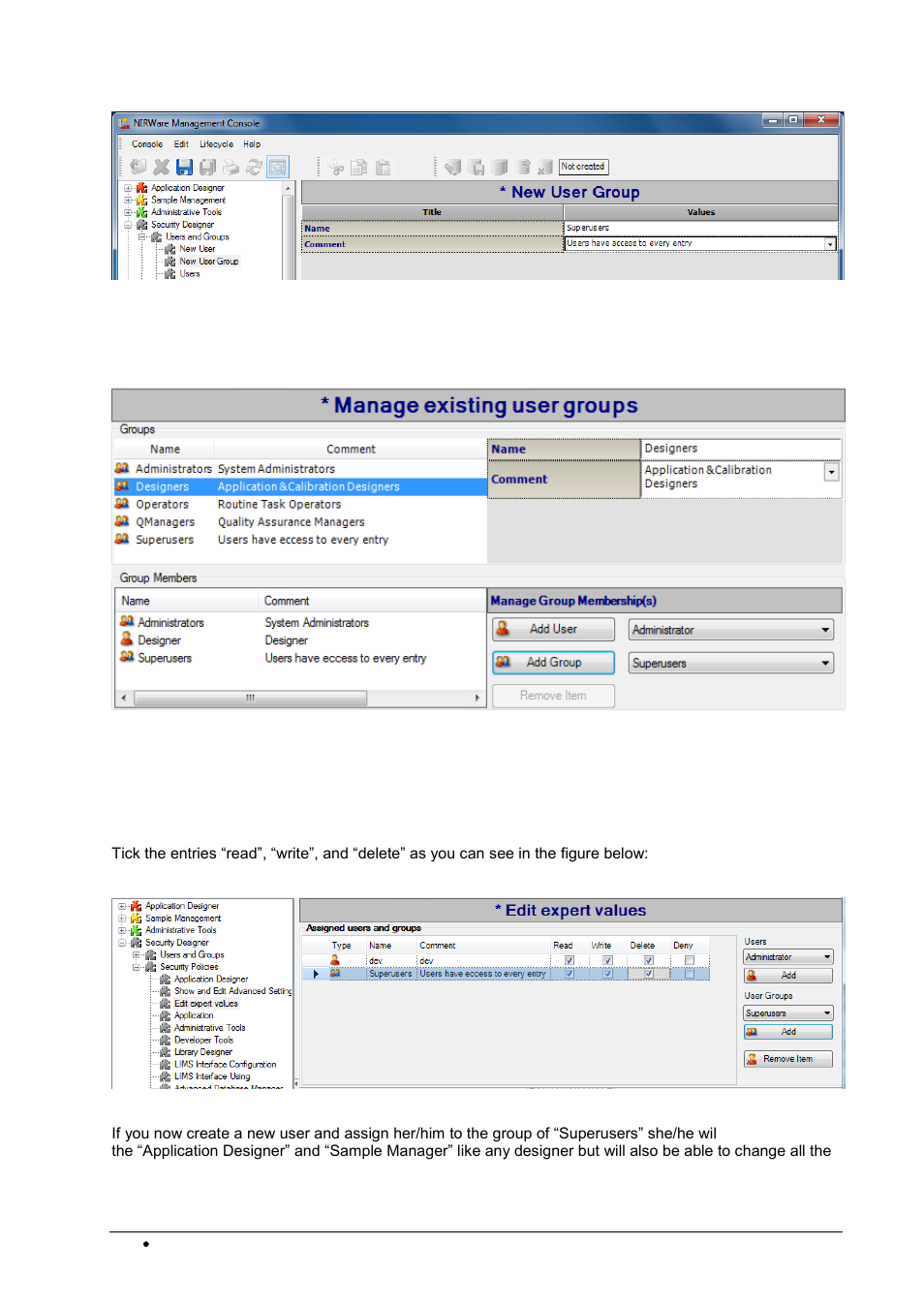Click the Designer user icon in Group Members
This screenshot has height=1308, width=924.
point(127,639)
